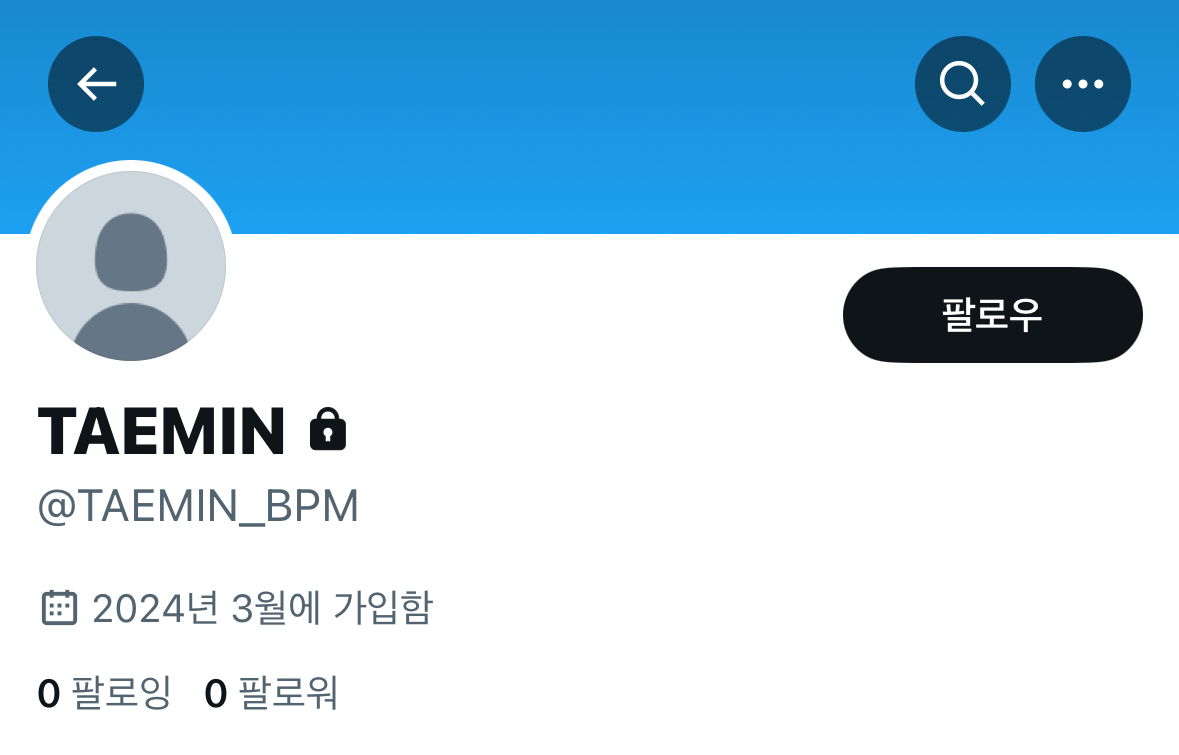The width and height of the screenshot is (1179, 755).
Task: Click the zero count before 팔로워
Action: [216, 693]
